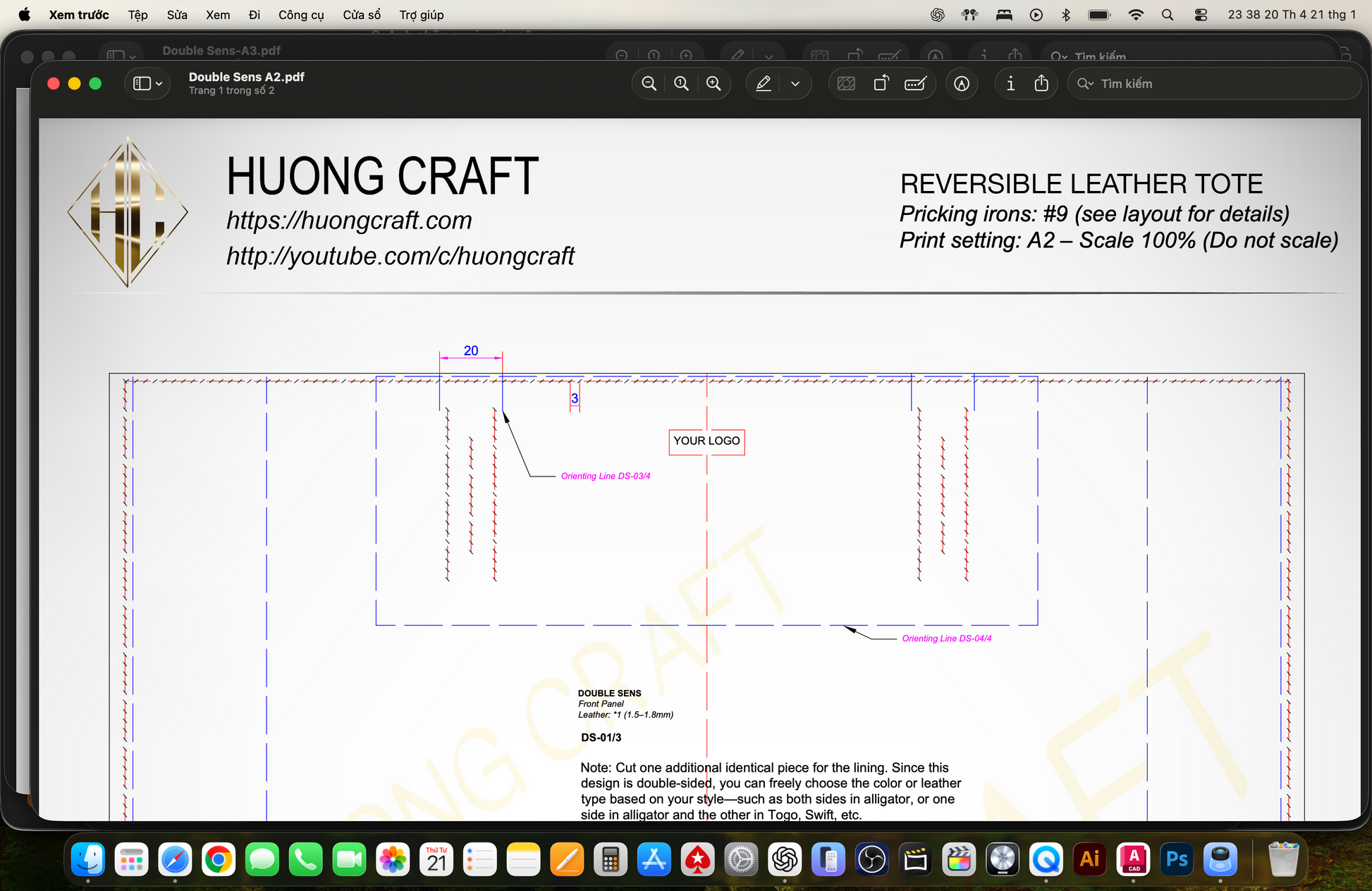Click the Double Sens A2.pdf title
Screen dimensions: 1372x891
tap(246, 77)
